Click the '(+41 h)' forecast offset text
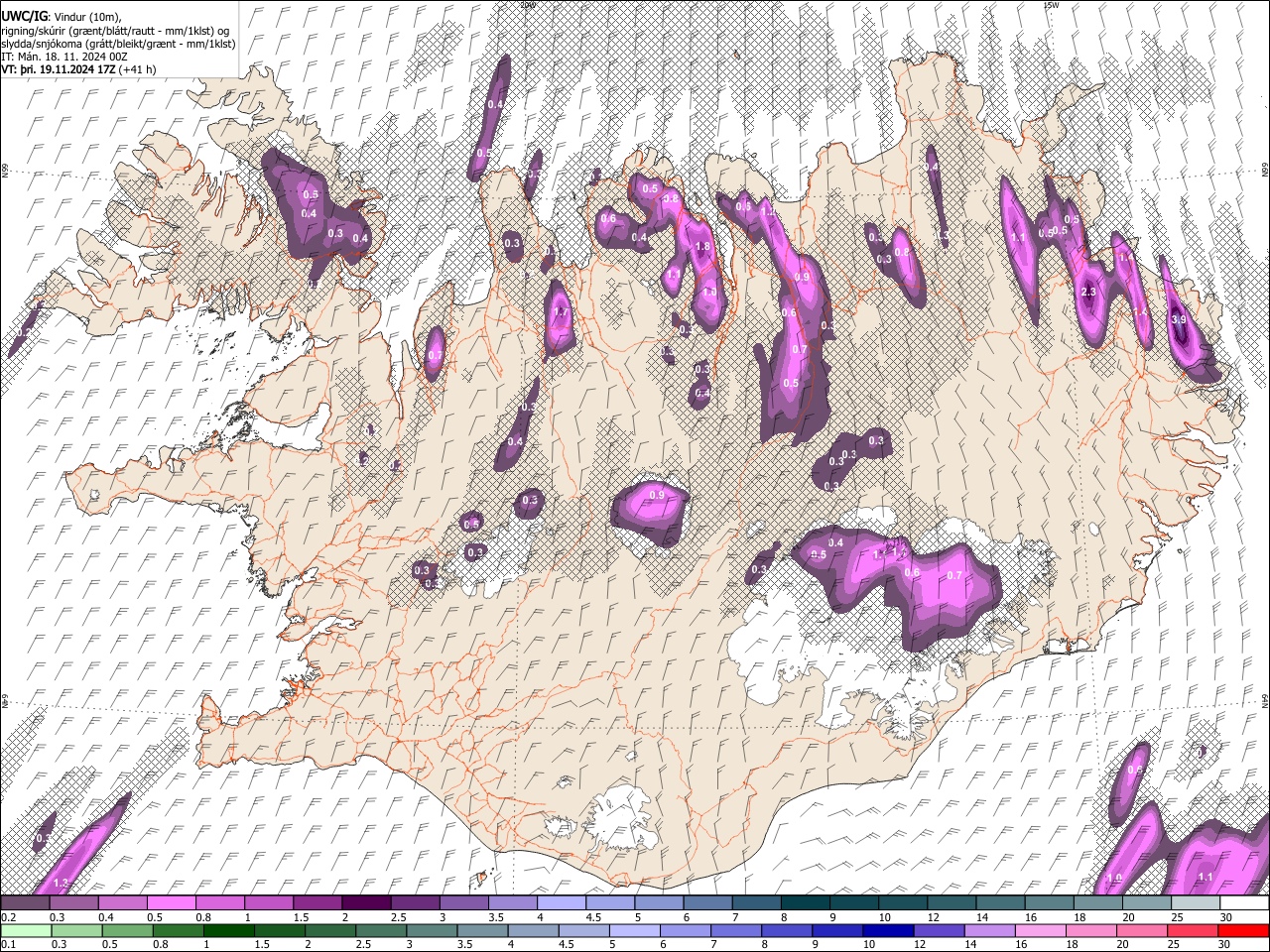Image resolution: width=1270 pixels, height=952 pixels. (137, 70)
